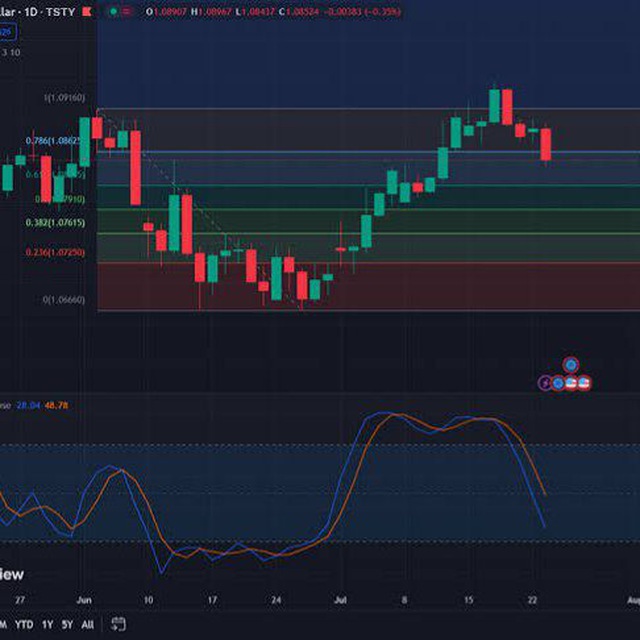Click the green market status dot

click(x=113, y=12)
